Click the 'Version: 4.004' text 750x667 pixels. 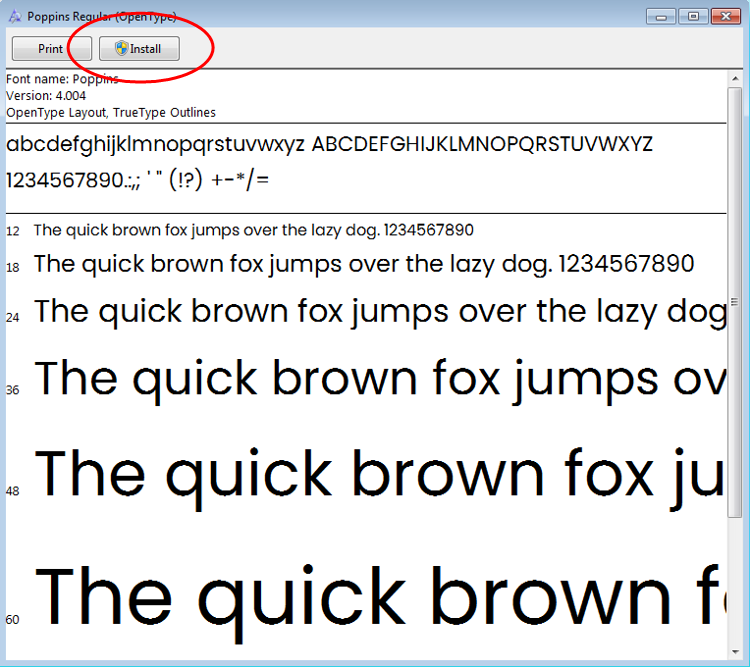point(46,96)
